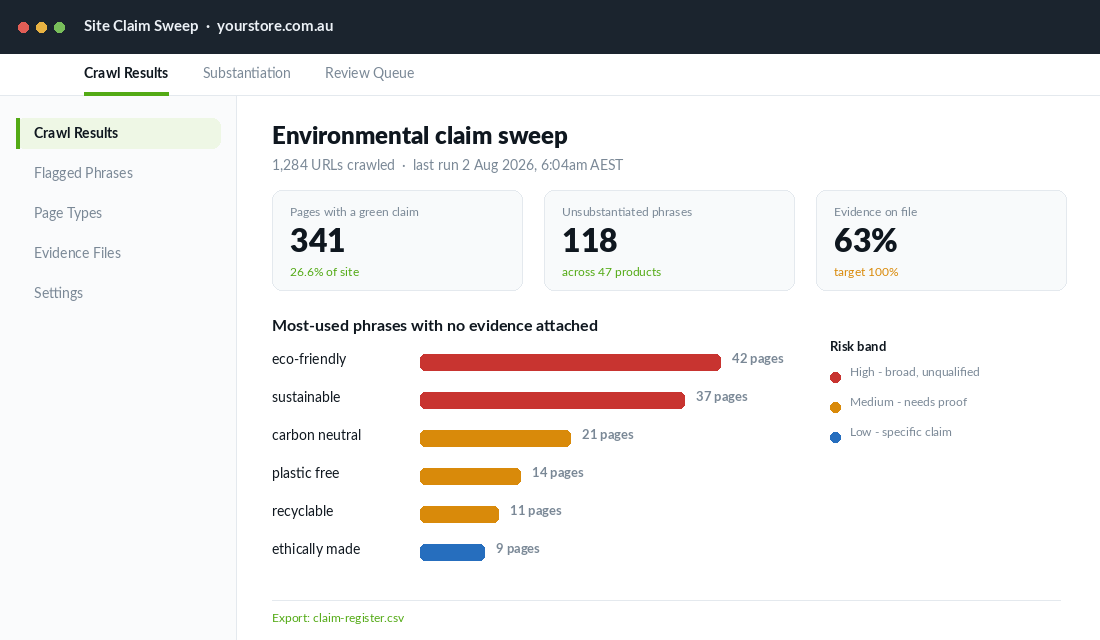This screenshot has width=1100, height=640.
Task: Click the 'Environmental claim sweep' heading
Action: pos(420,135)
